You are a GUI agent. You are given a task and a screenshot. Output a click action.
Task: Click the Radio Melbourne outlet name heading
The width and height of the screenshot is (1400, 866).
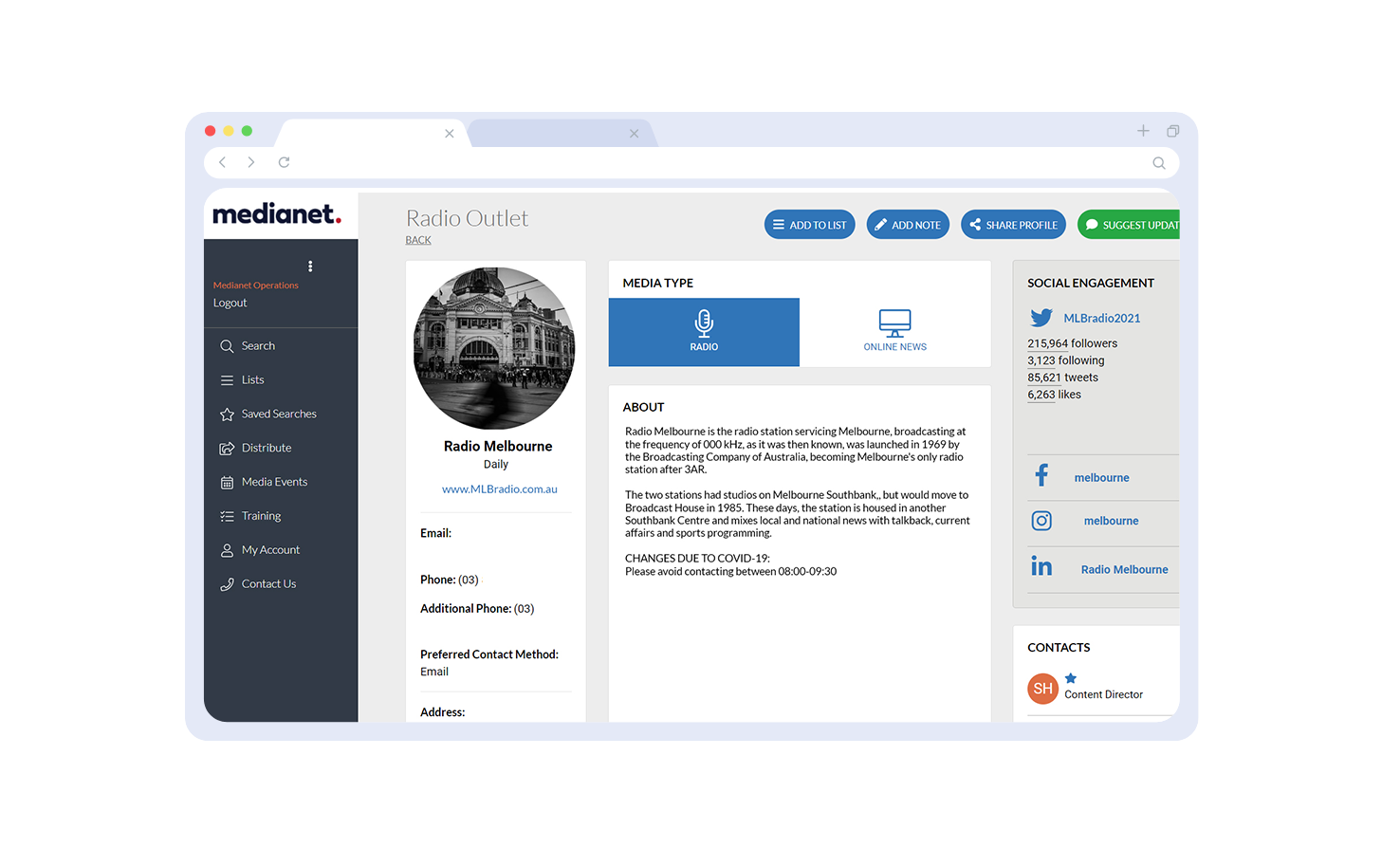point(498,447)
